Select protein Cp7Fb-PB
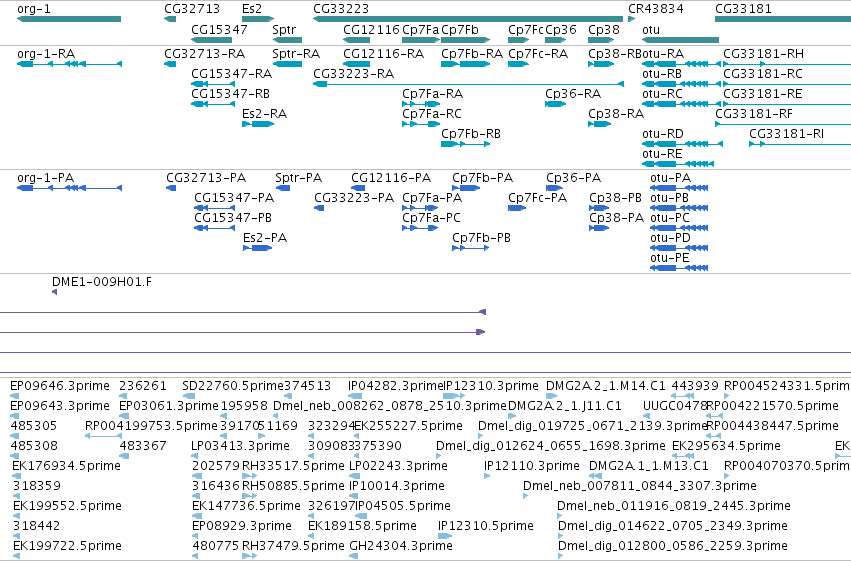 471,248
